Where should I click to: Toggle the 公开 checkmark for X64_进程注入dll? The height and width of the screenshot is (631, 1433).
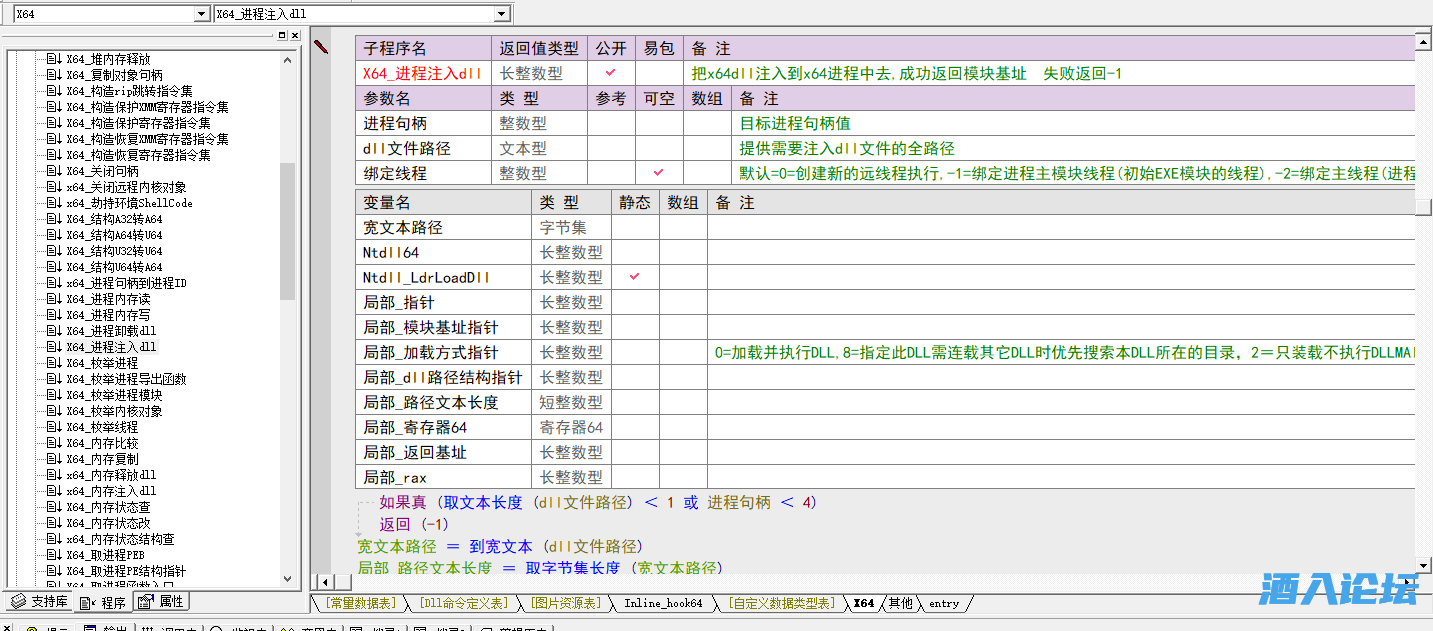pos(611,73)
